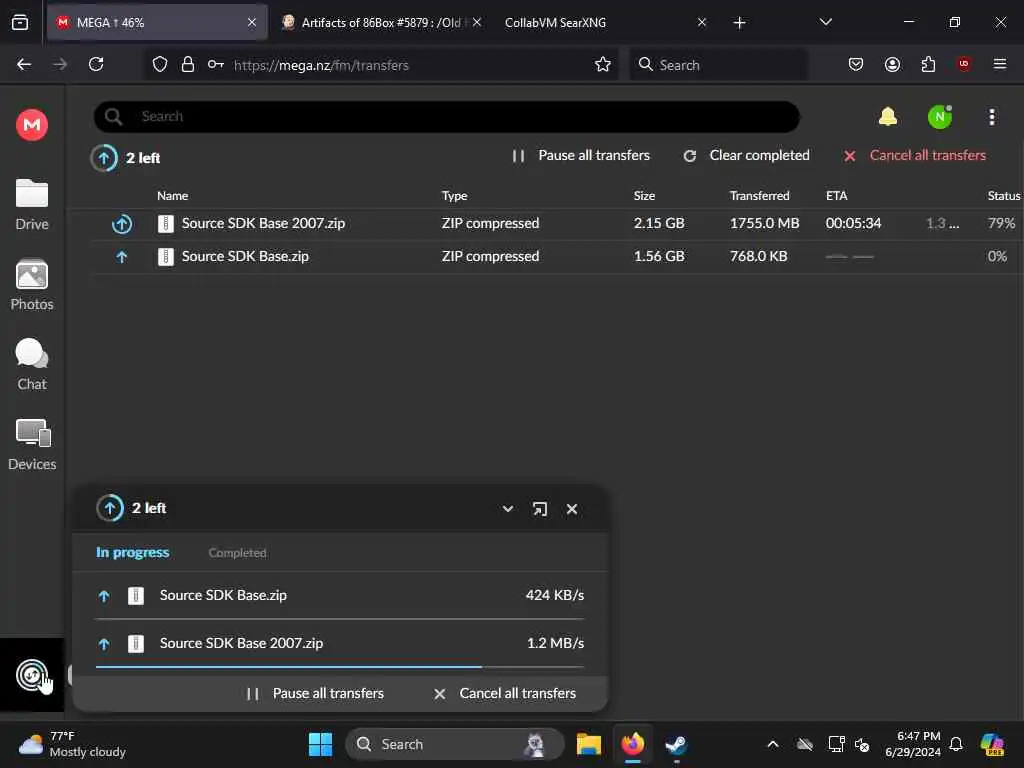The height and width of the screenshot is (768, 1024).
Task: Bookmark this page with the star
Action: tap(602, 65)
